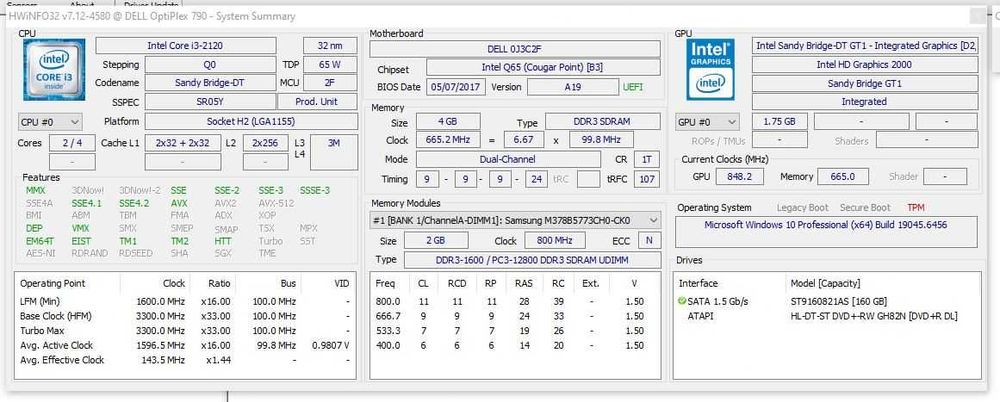1000x402 pixels.
Task: Open the GPU #0 selector dropdown
Action: click(707, 121)
